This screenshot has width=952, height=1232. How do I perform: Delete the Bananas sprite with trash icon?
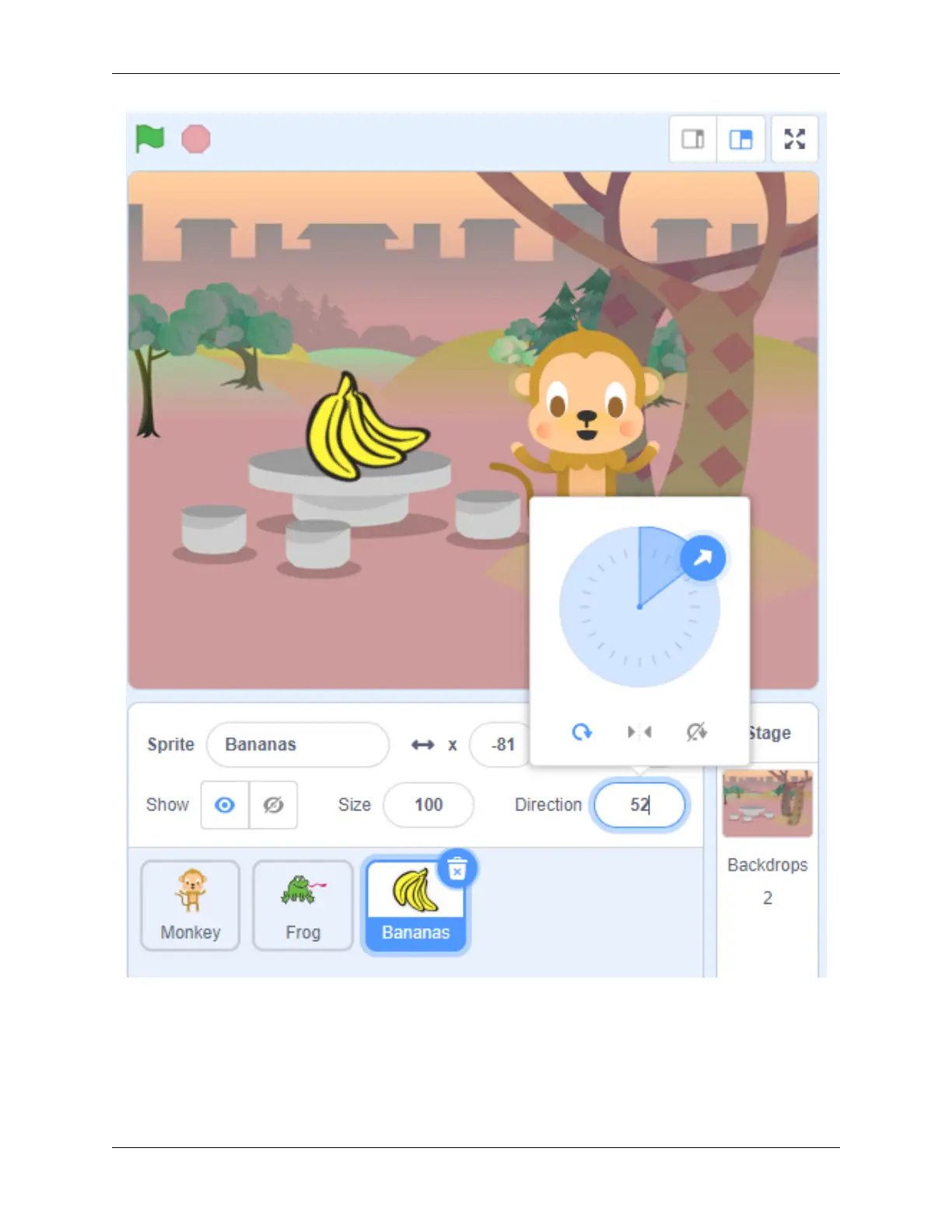pyautogui.click(x=457, y=870)
